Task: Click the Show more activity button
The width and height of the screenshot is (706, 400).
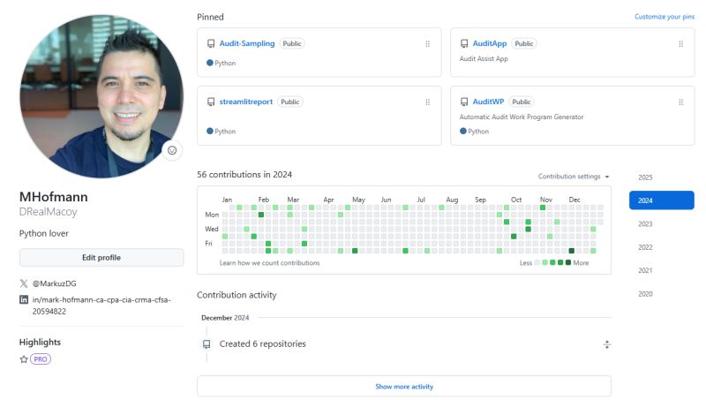Action: (x=404, y=386)
